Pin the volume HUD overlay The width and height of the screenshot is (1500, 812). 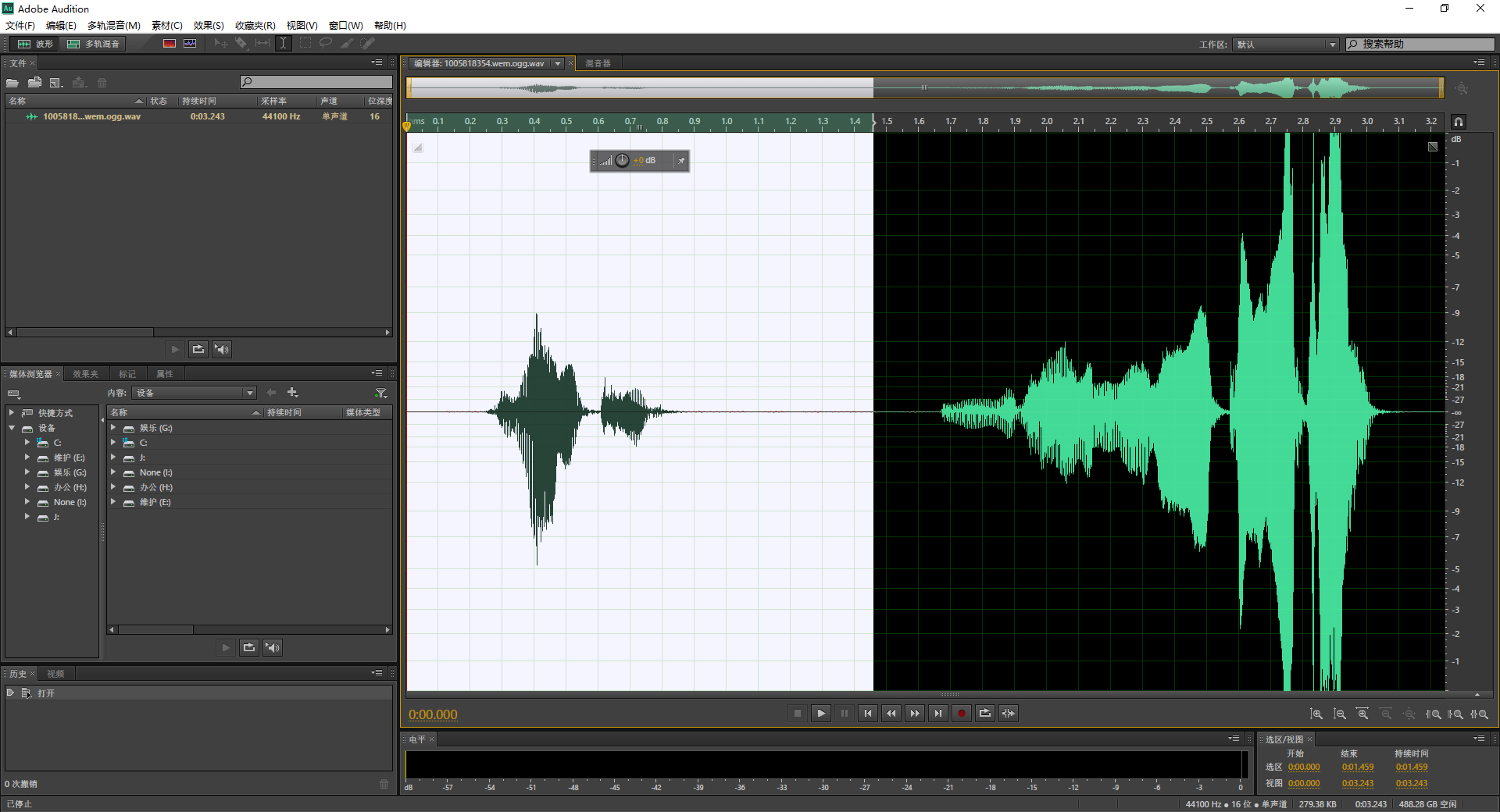click(681, 161)
